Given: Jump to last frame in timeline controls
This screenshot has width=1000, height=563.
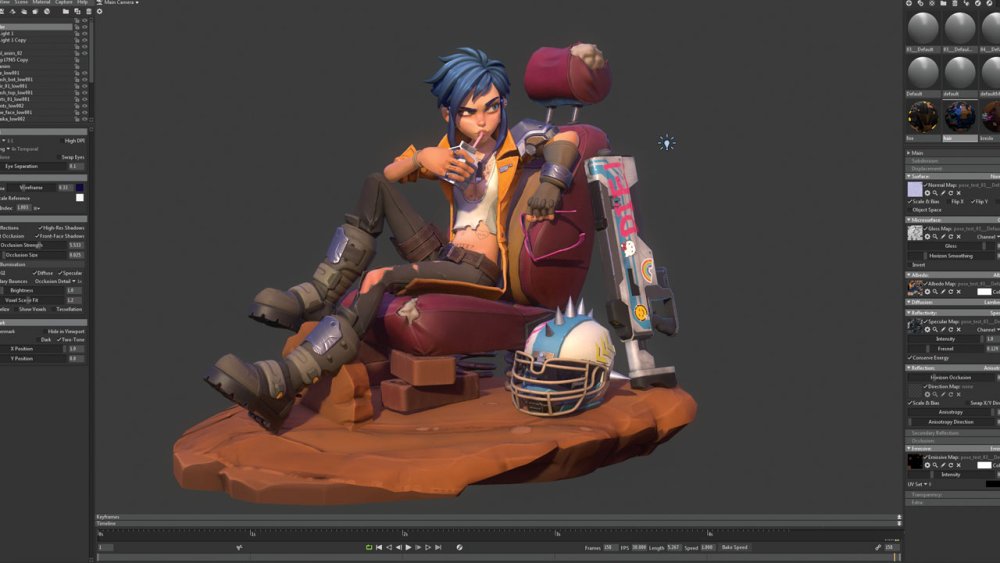Looking at the screenshot, I should (438, 547).
